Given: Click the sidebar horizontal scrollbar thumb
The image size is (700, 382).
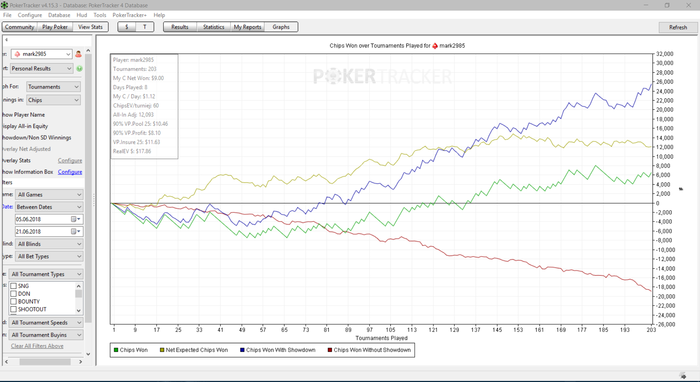Looking at the screenshot, I should click(45, 361).
